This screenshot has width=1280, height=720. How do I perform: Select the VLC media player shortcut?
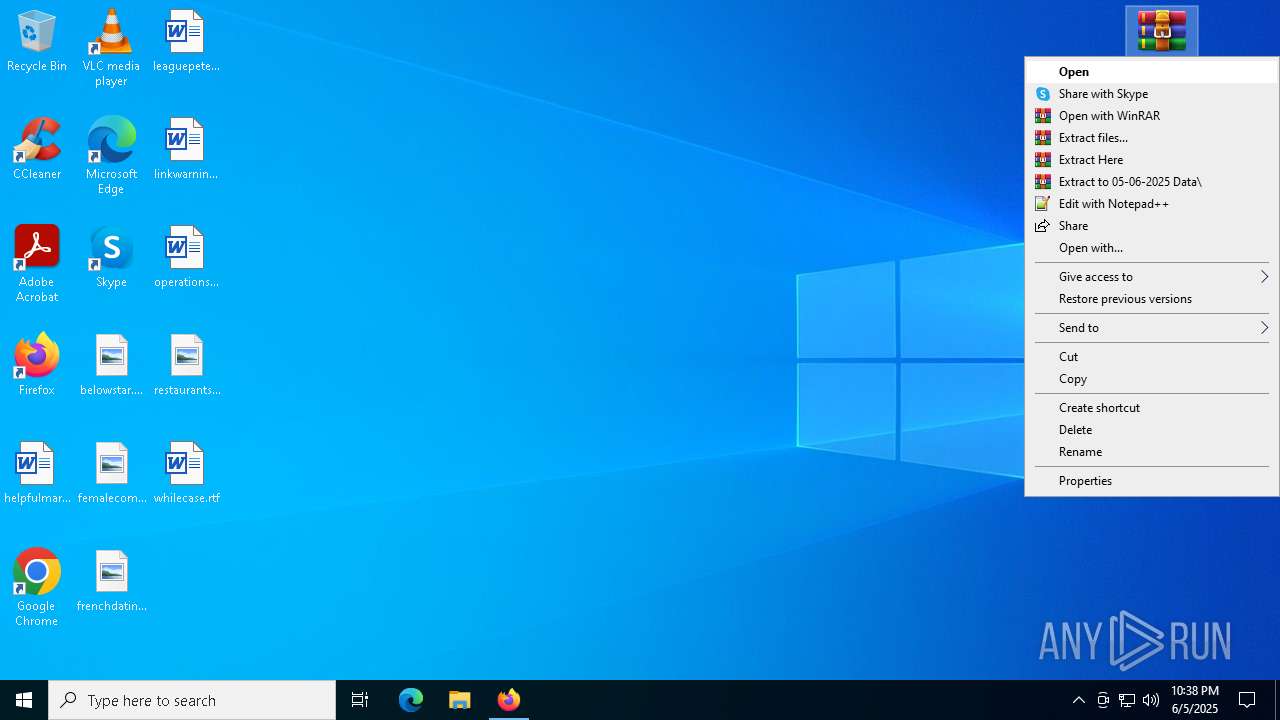pyautogui.click(x=111, y=48)
